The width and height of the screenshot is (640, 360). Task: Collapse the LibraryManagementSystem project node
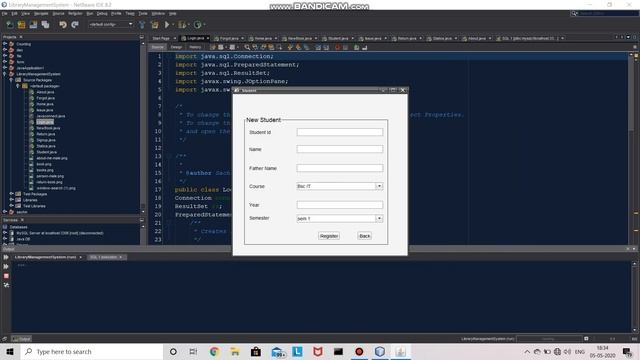click(4, 74)
